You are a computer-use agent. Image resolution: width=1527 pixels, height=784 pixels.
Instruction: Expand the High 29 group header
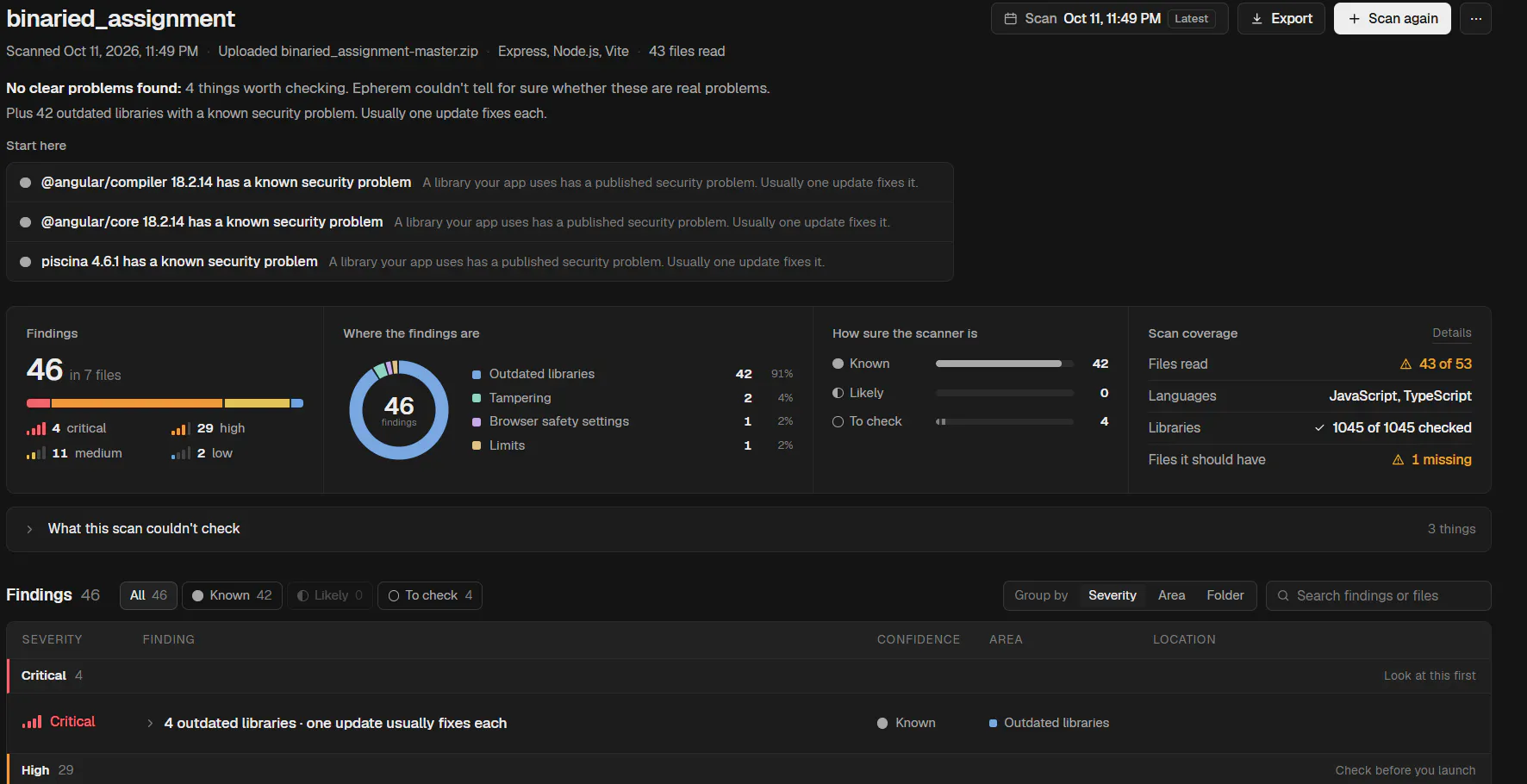tap(748, 769)
